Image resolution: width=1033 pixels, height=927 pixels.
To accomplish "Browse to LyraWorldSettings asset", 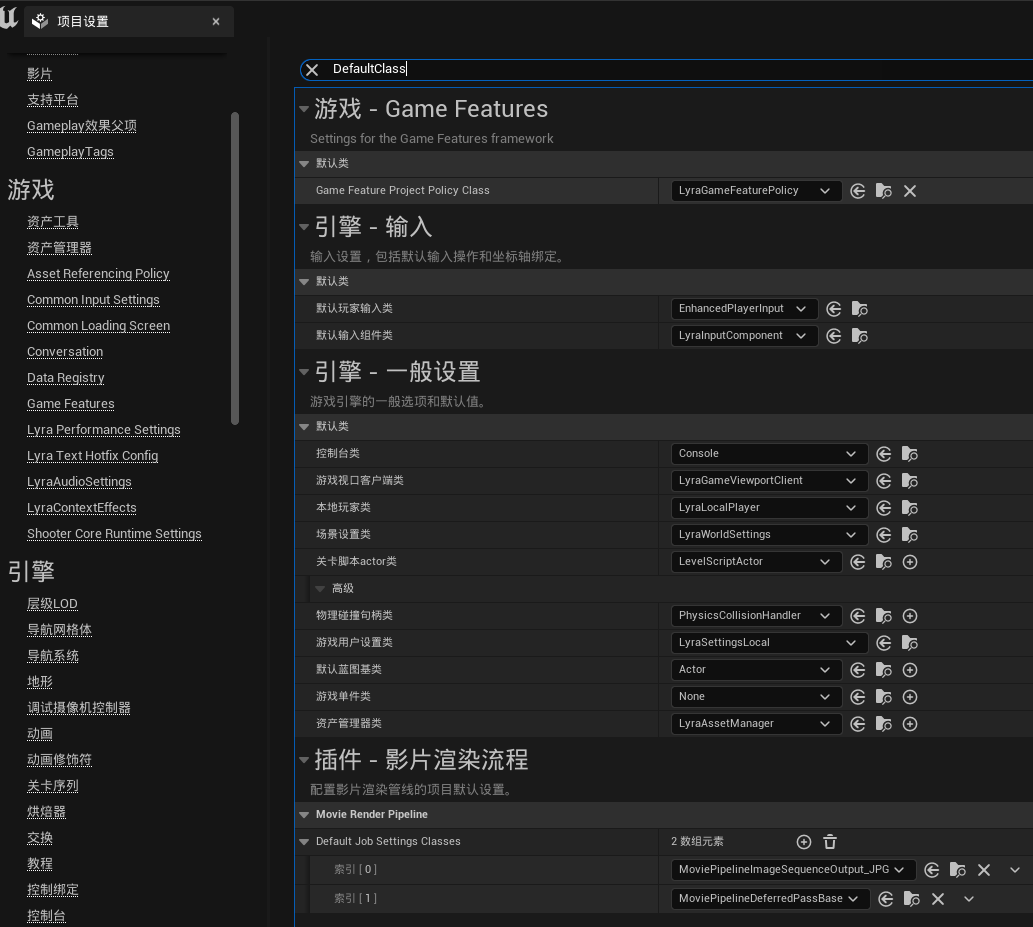I will point(909,535).
